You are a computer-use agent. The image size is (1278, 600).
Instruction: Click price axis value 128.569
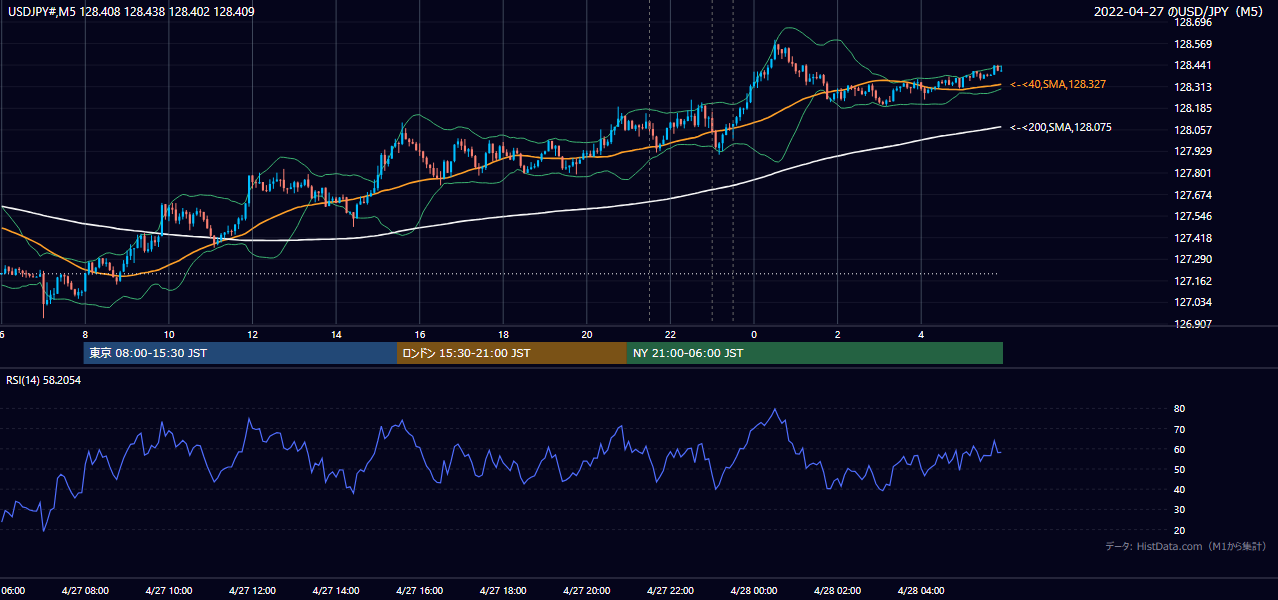1192,44
